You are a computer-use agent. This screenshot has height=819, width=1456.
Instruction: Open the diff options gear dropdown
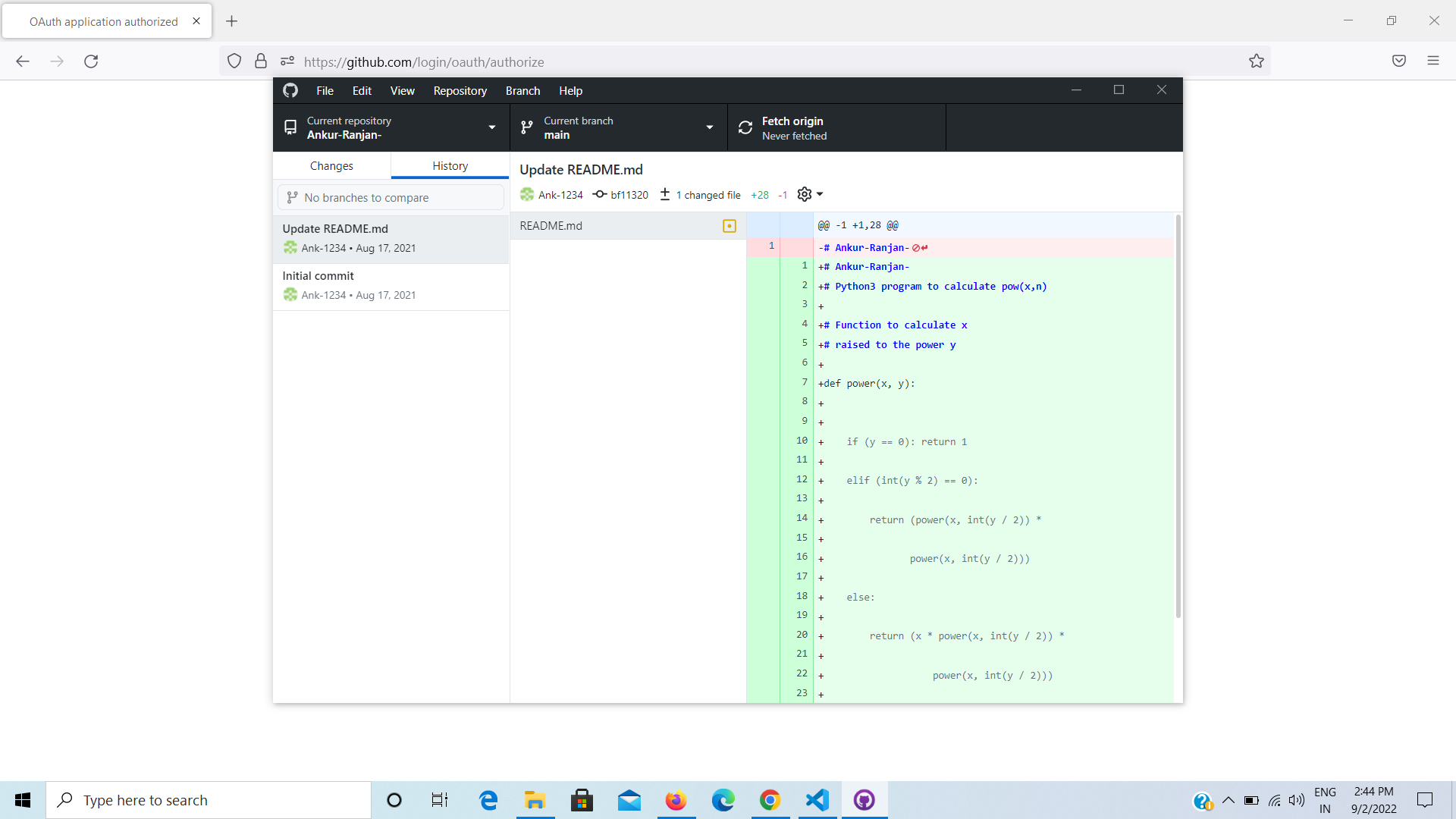(809, 194)
